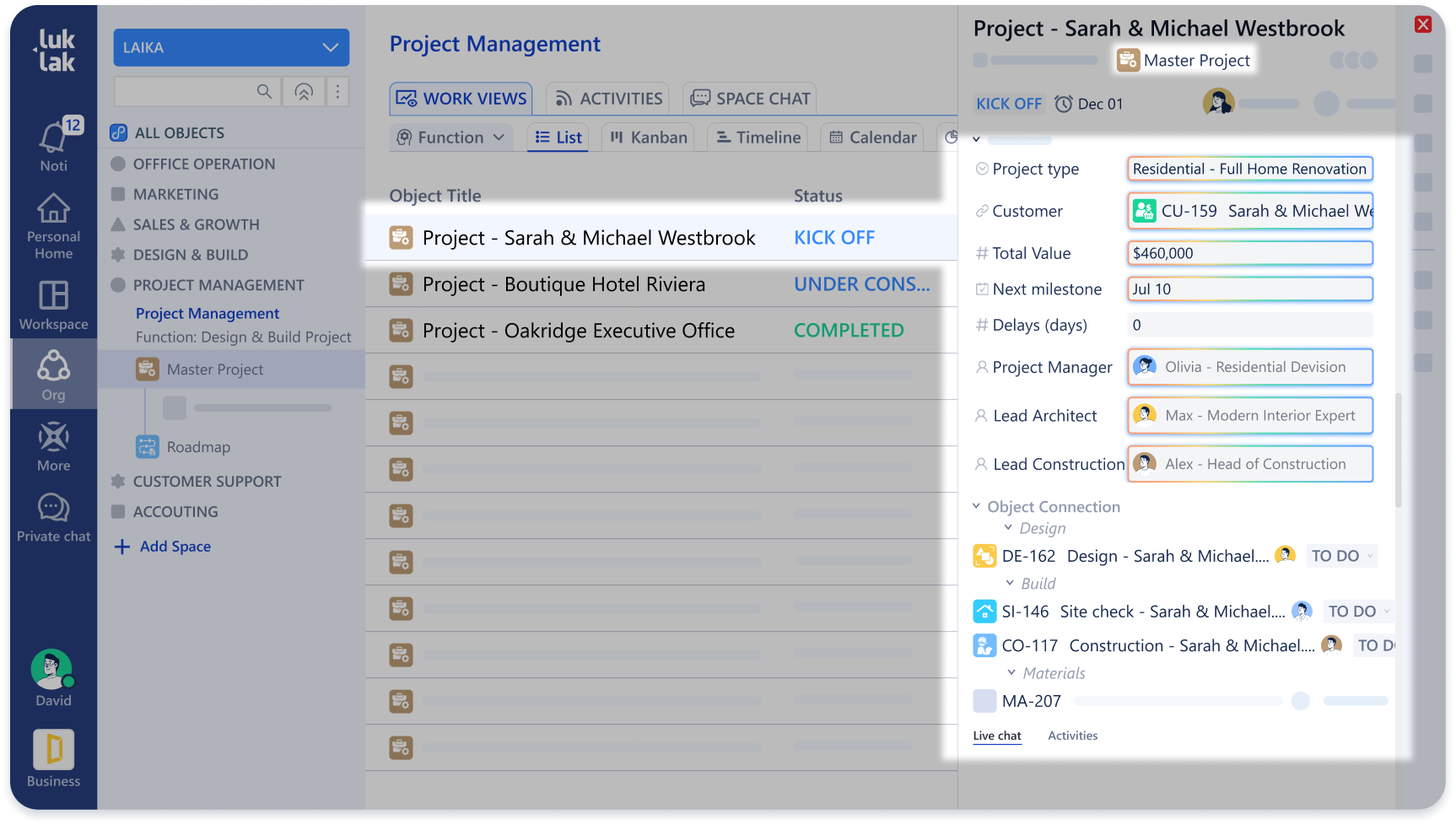Image resolution: width=1456 pixels, height=825 pixels.
Task: Collapse the Design connection group
Action: point(1008,528)
